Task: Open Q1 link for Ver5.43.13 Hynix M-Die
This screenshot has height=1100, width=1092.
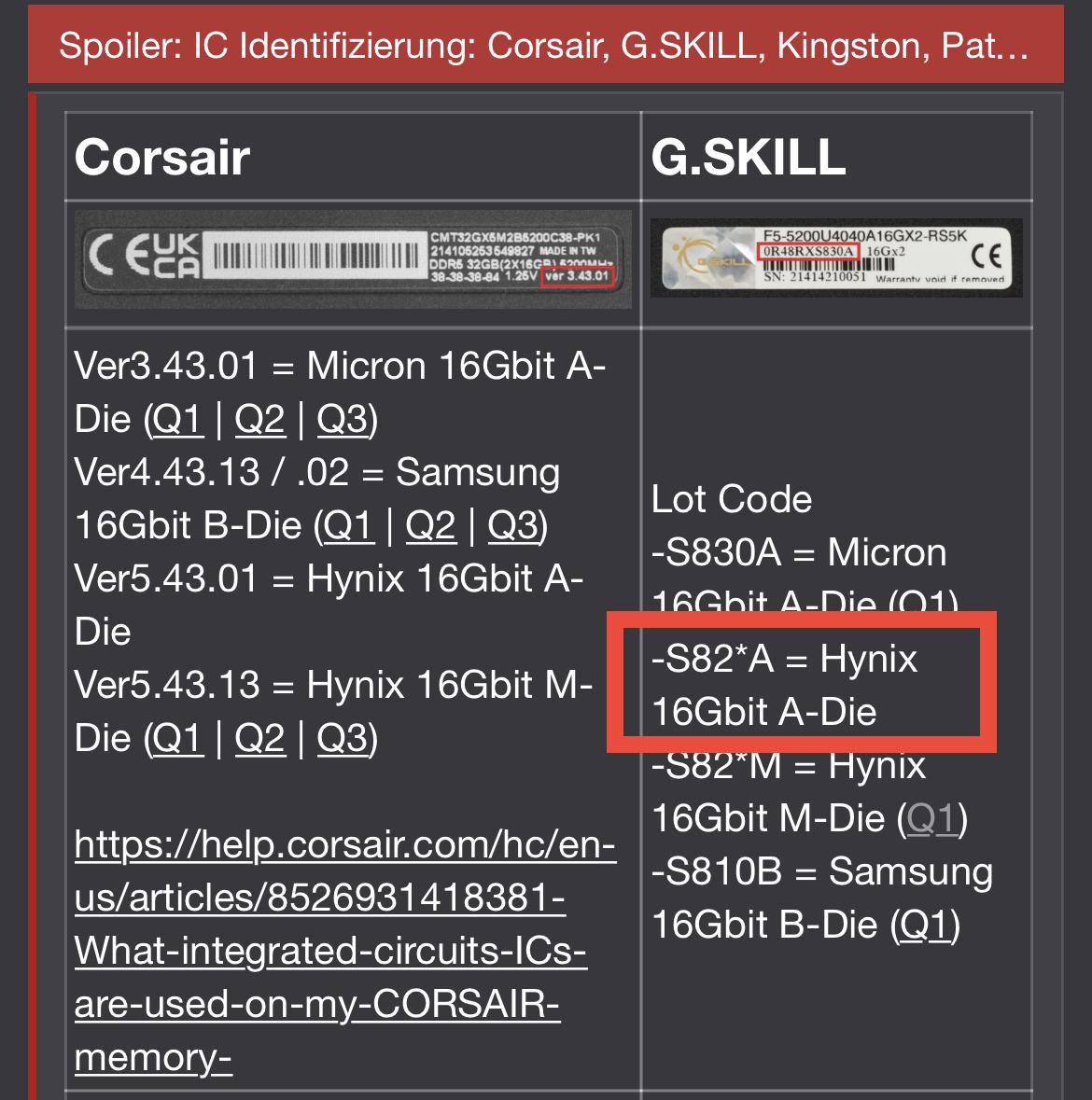Action: click(x=177, y=739)
